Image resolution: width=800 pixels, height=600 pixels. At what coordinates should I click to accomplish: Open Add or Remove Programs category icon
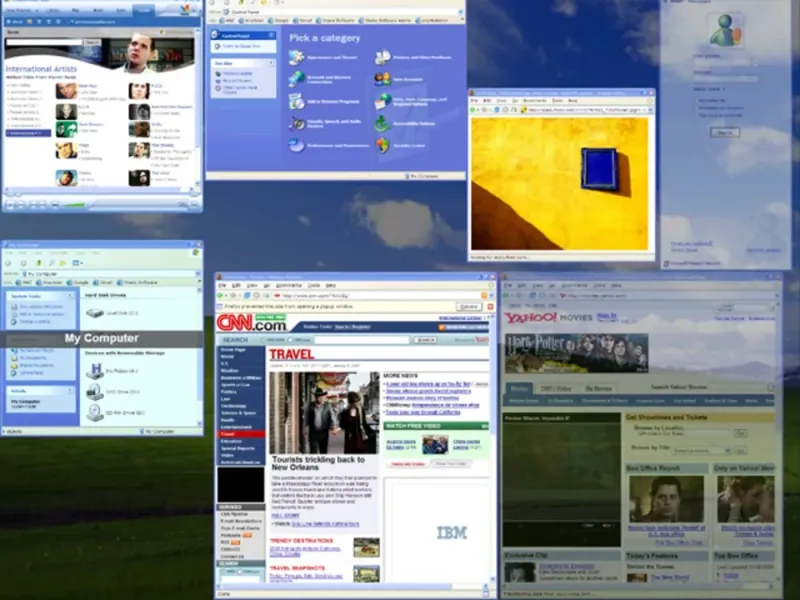click(296, 101)
